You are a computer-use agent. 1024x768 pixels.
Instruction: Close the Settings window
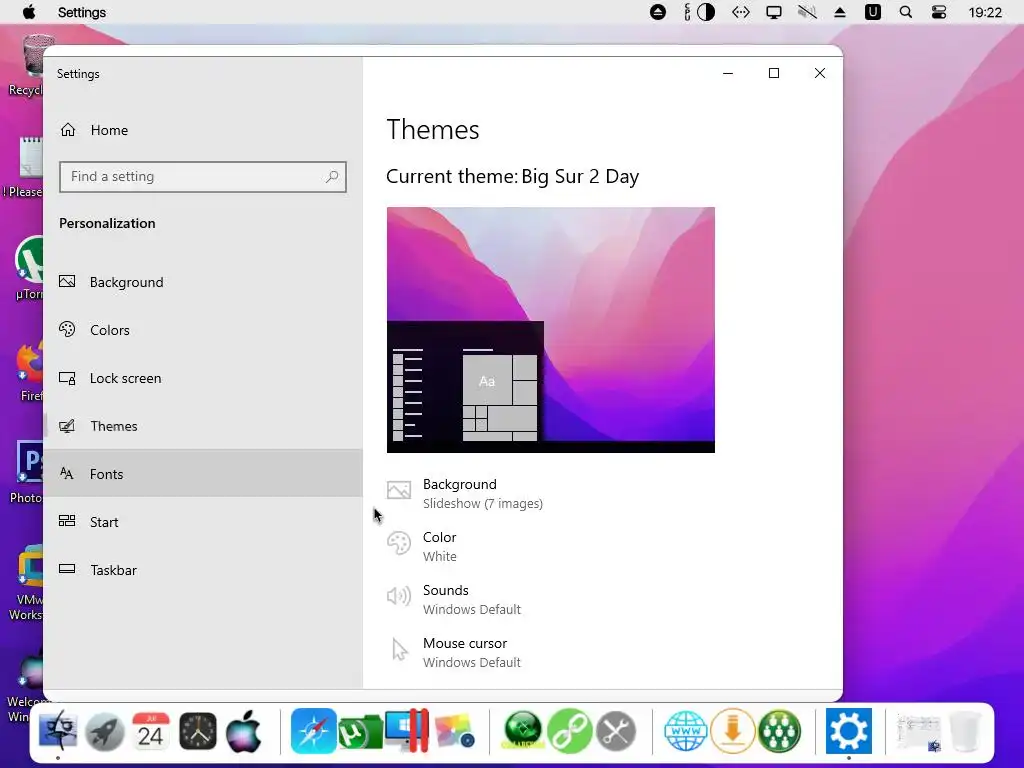[820, 73]
